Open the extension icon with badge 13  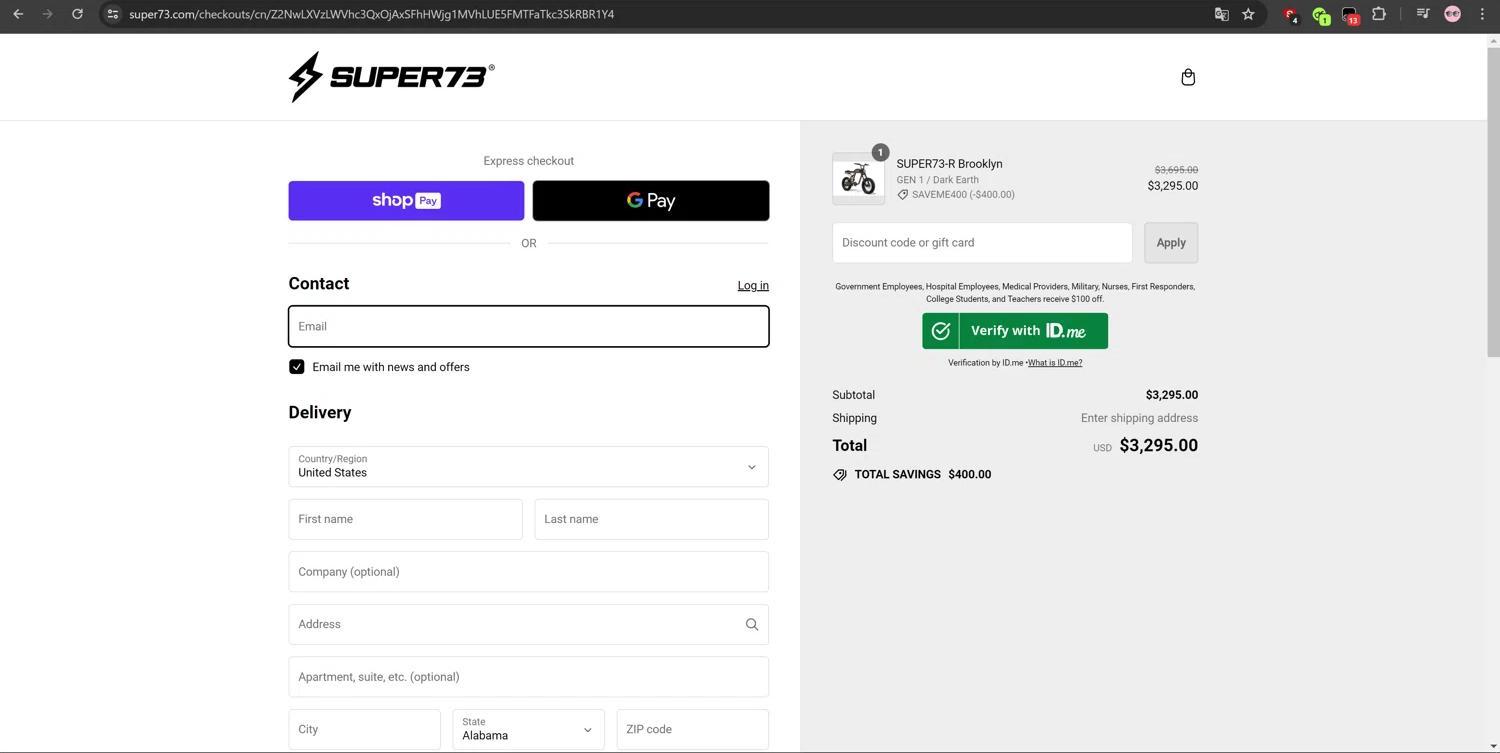coord(1350,15)
